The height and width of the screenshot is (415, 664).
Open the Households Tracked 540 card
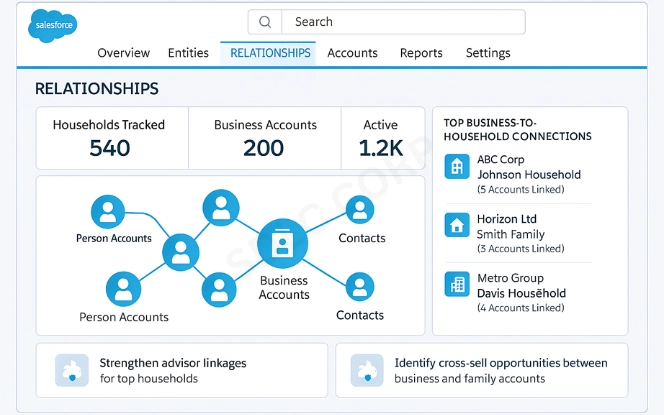click(x=109, y=138)
